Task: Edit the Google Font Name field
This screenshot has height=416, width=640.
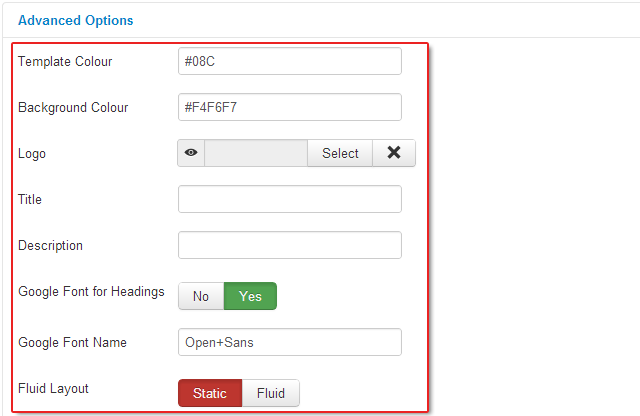Action: click(289, 342)
